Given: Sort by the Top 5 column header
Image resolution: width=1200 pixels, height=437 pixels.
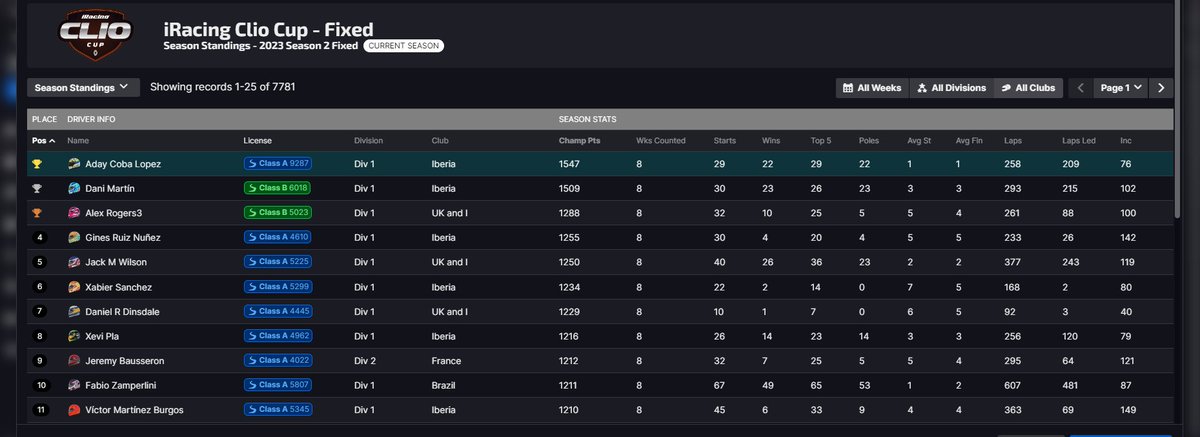Looking at the screenshot, I should [x=821, y=141].
